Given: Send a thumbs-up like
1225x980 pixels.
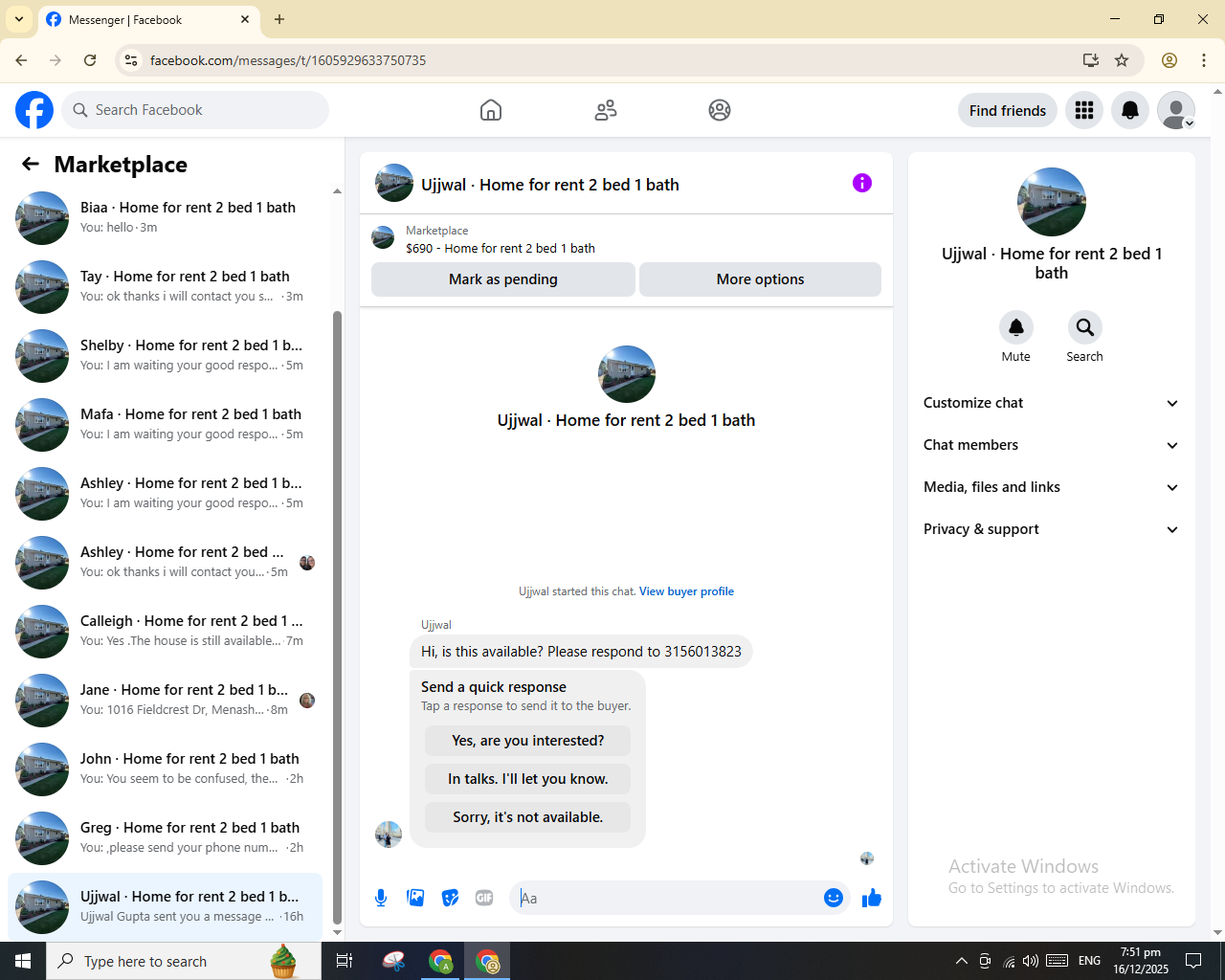Looking at the screenshot, I should coord(872,898).
